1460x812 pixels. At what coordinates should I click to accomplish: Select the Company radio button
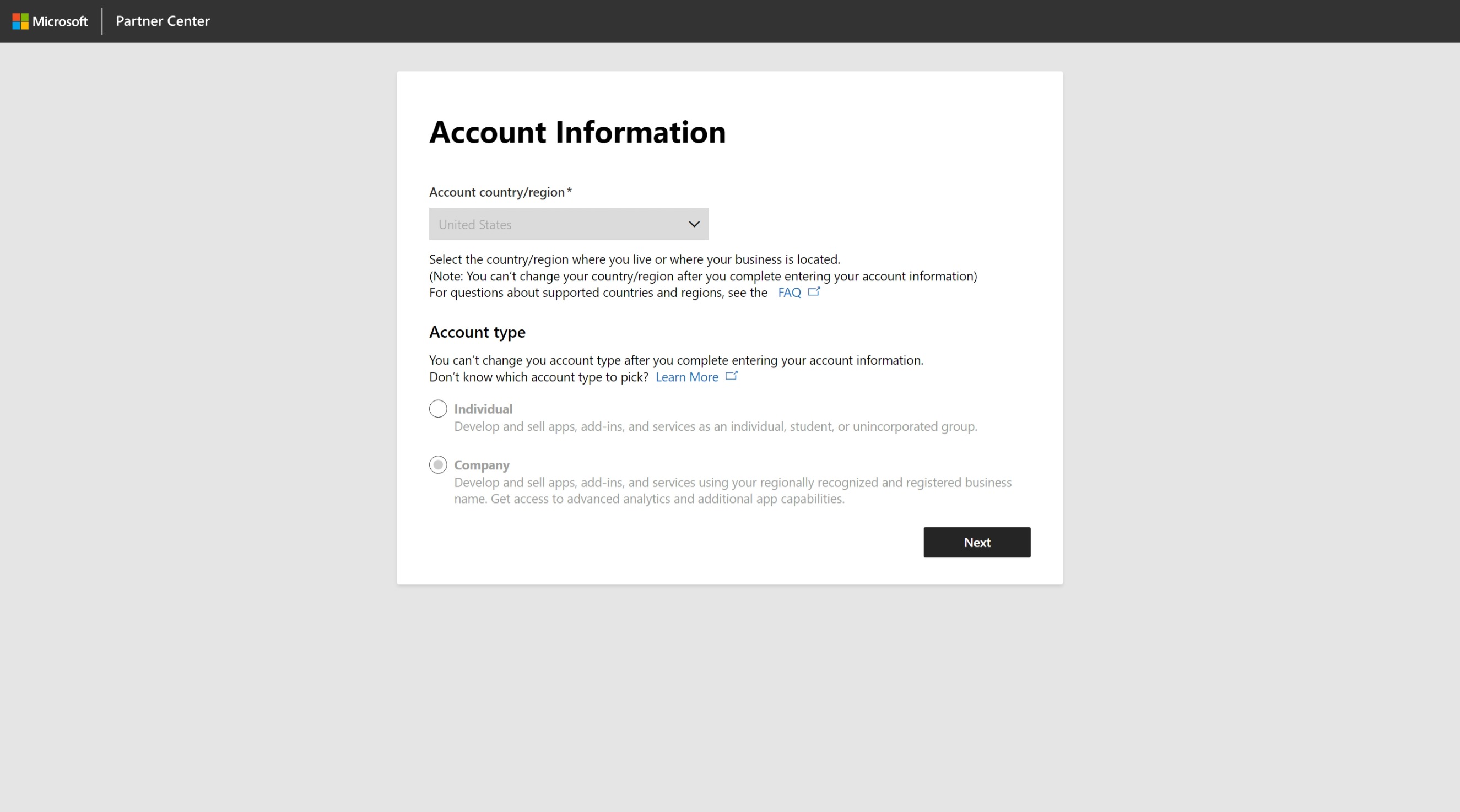pos(438,464)
